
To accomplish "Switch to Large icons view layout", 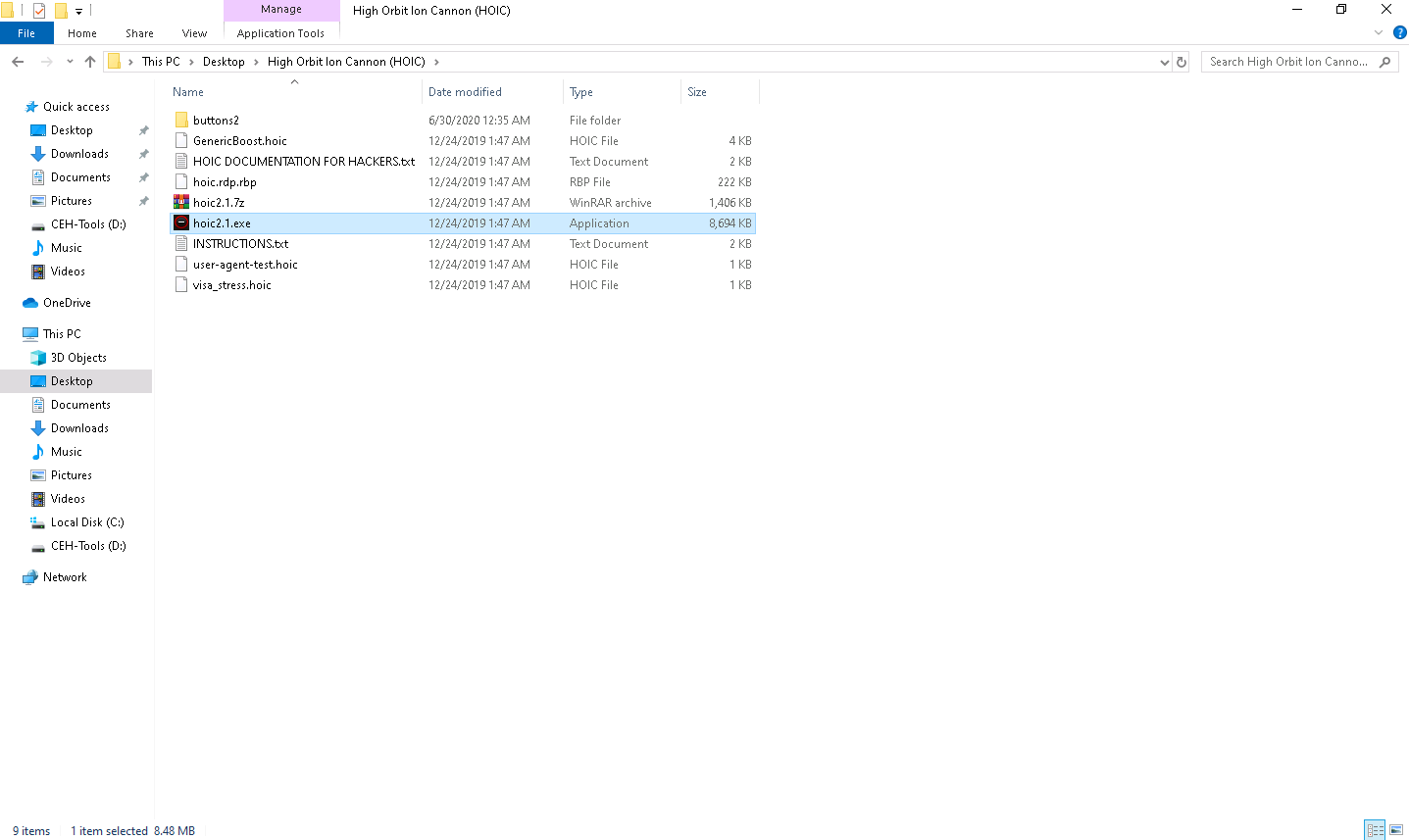I will [x=1396, y=830].
